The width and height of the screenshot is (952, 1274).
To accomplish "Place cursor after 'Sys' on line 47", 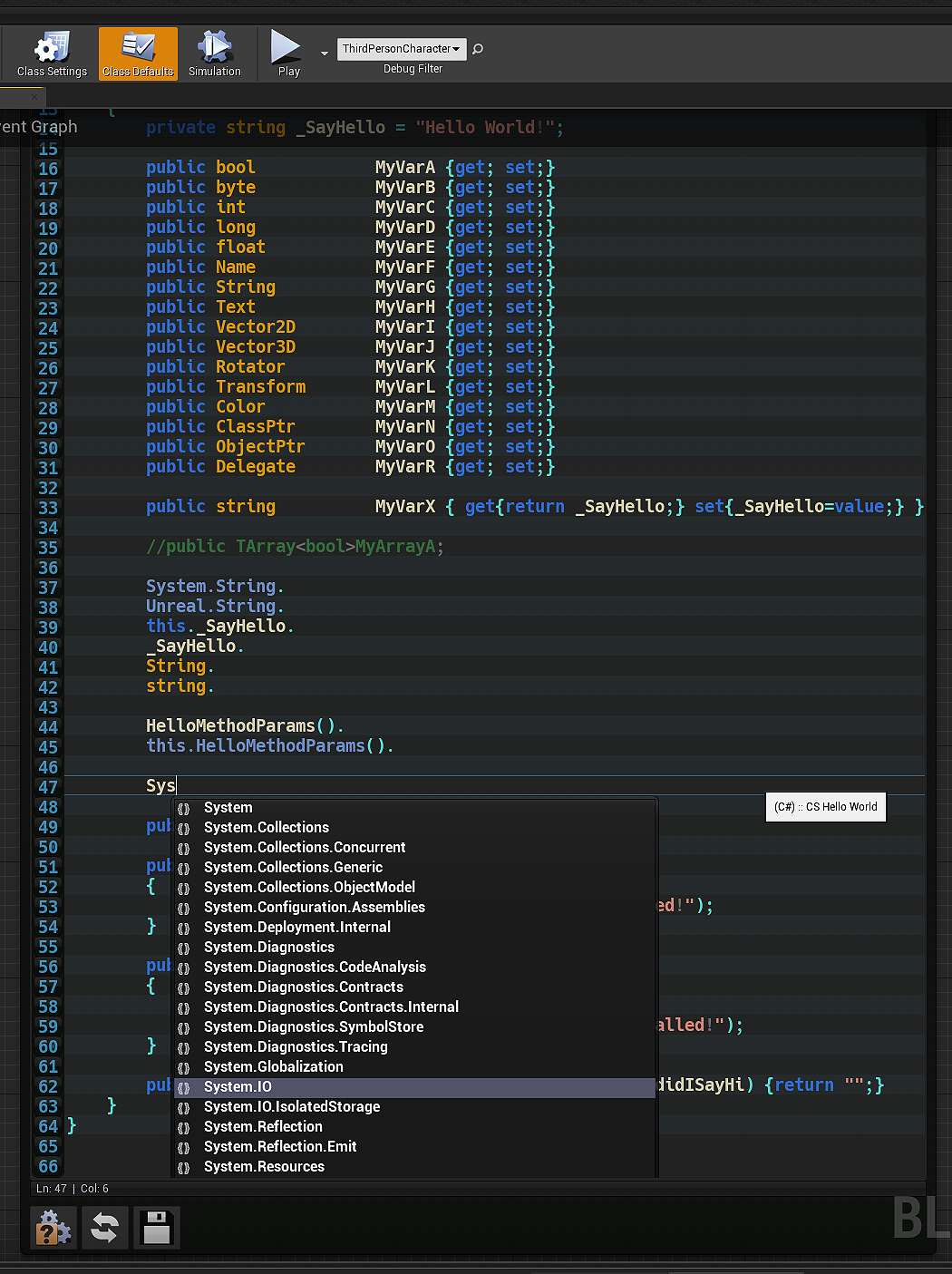I will pyautogui.click(x=176, y=786).
